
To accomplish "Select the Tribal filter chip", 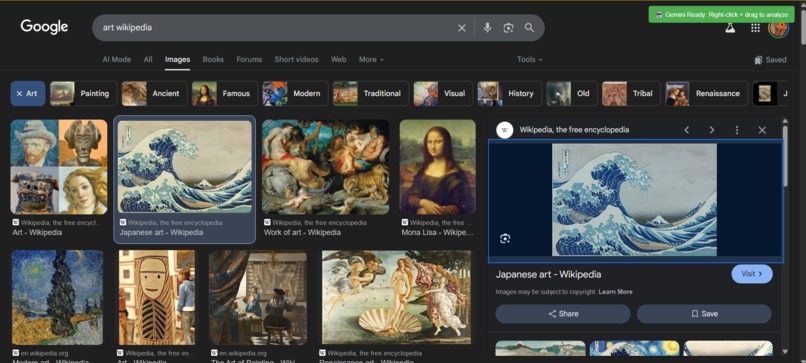I will click(631, 94).
